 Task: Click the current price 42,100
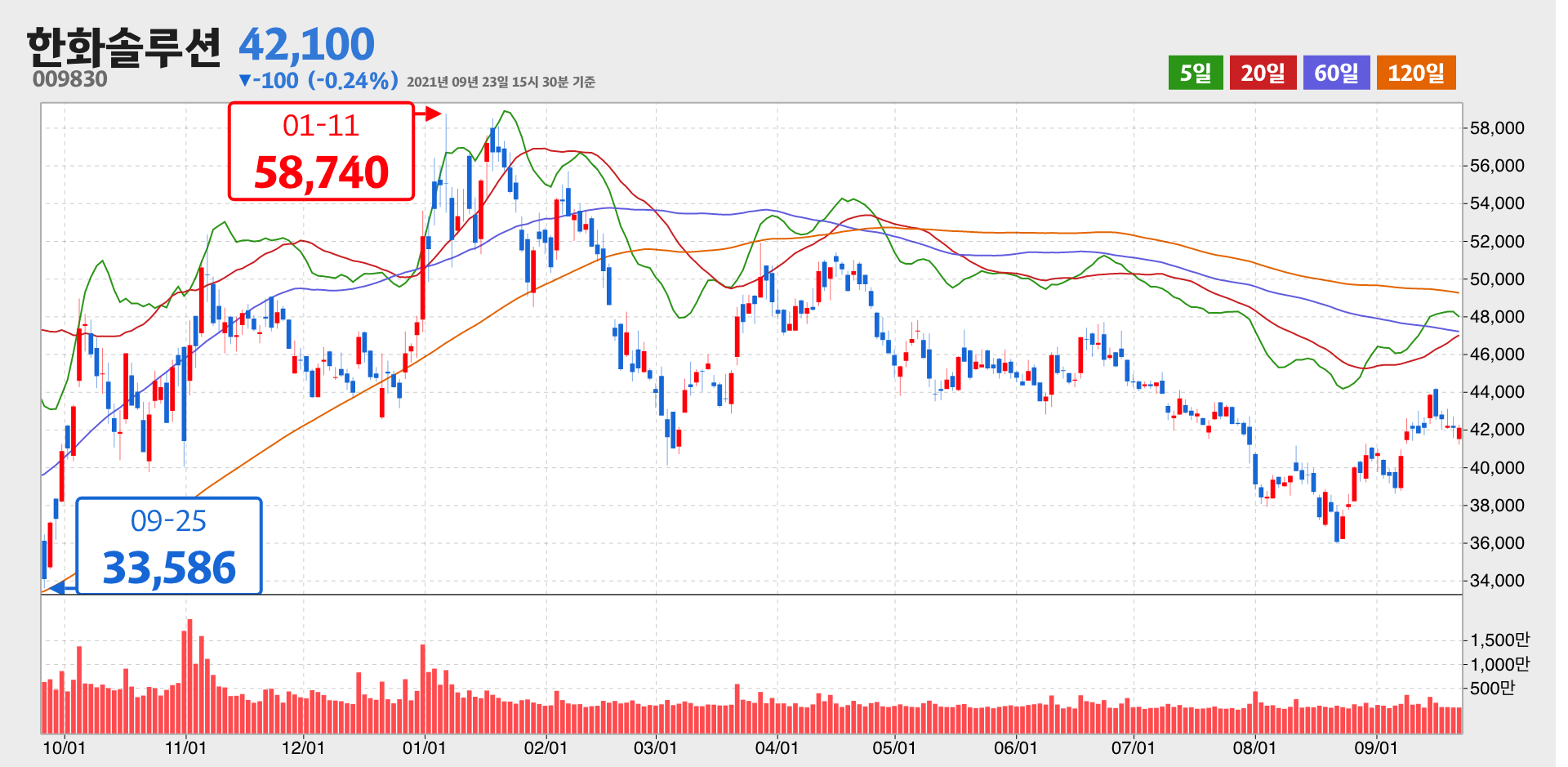(x=306, y=44)
